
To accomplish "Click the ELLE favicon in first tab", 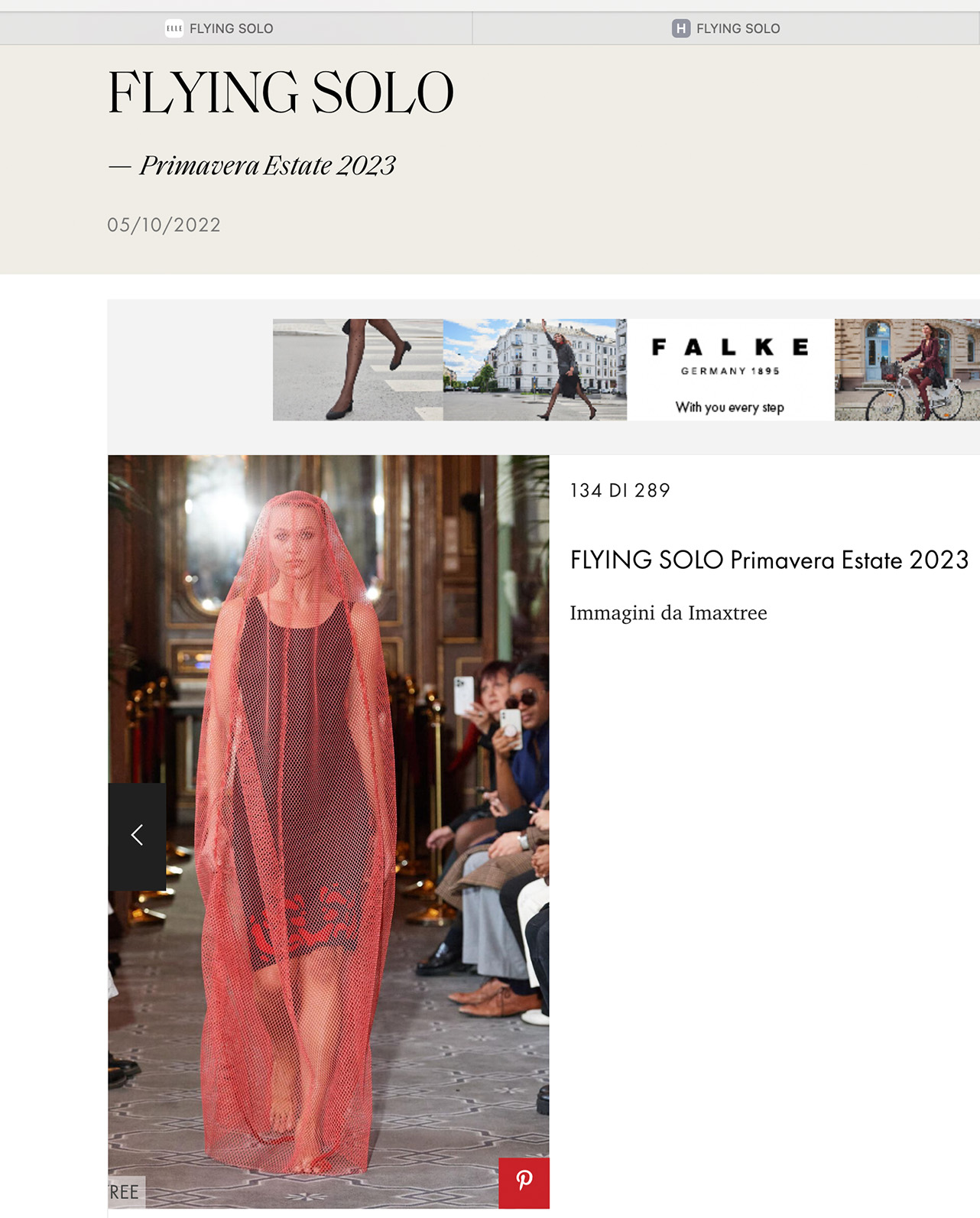I will pos(174,28).
